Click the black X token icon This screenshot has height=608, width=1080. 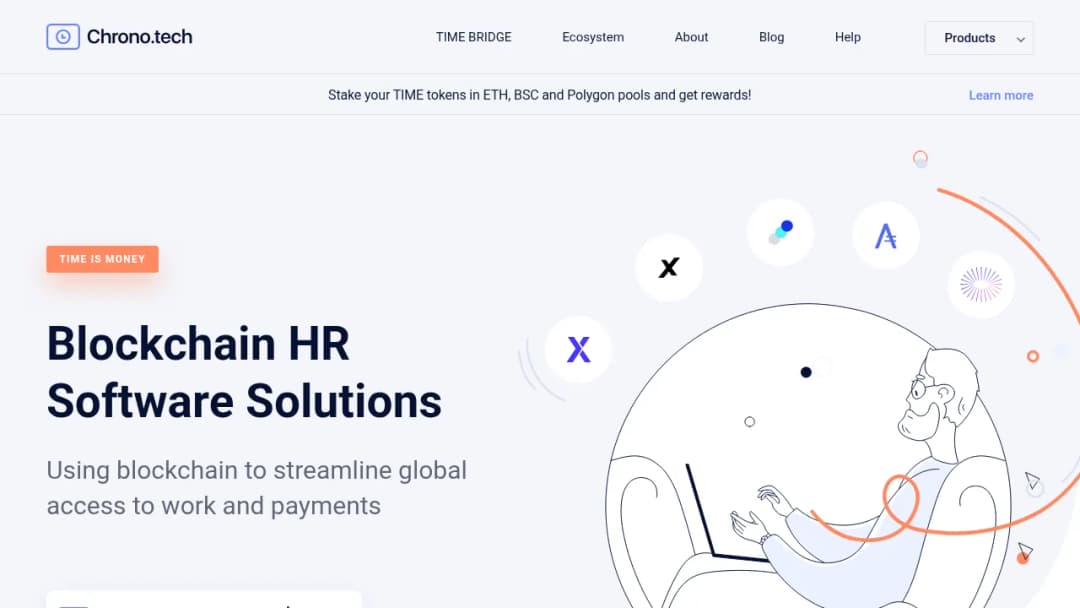tap(669, 267)
